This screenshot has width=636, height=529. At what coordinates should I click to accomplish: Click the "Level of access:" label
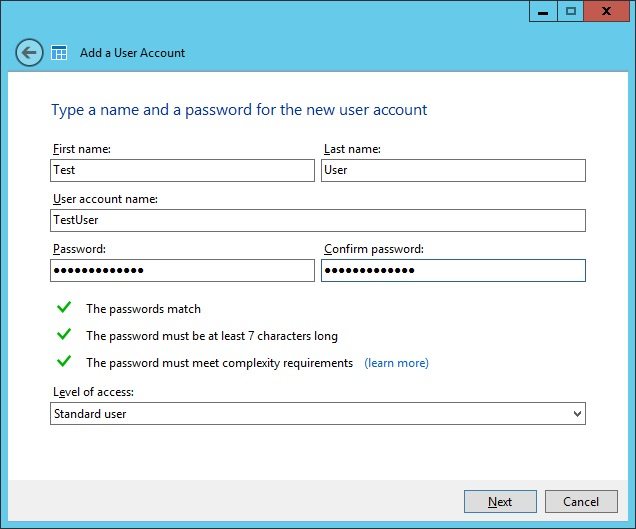[x=93, y=392]
